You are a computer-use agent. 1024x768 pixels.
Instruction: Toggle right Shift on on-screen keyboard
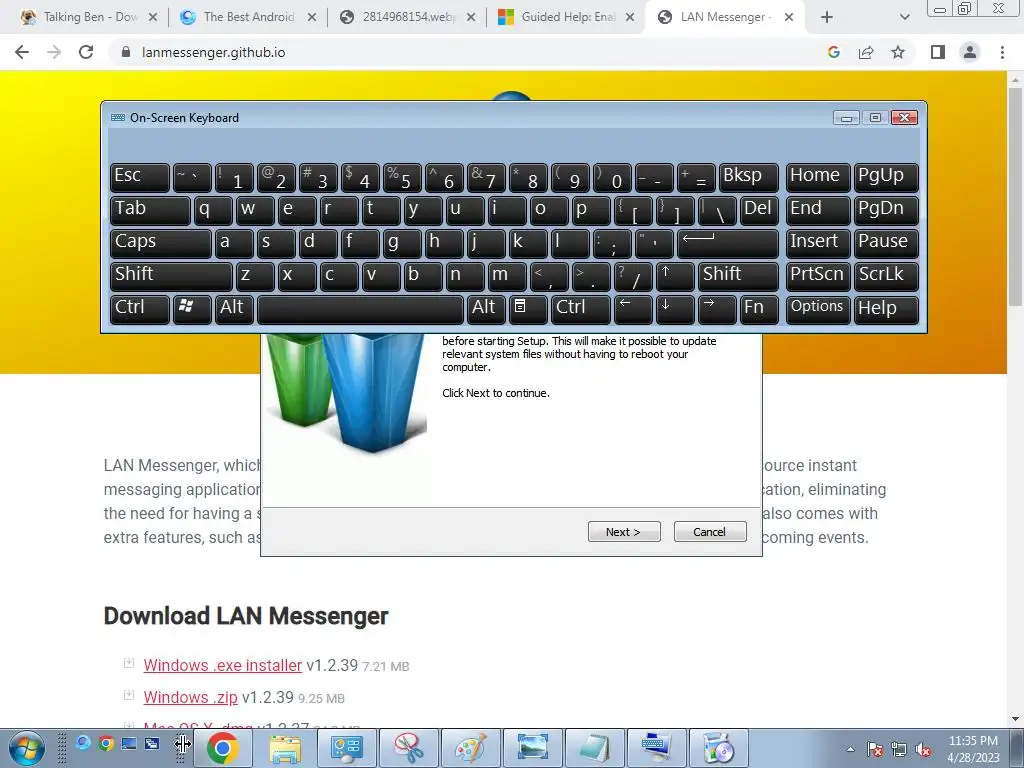coord(738,275)
